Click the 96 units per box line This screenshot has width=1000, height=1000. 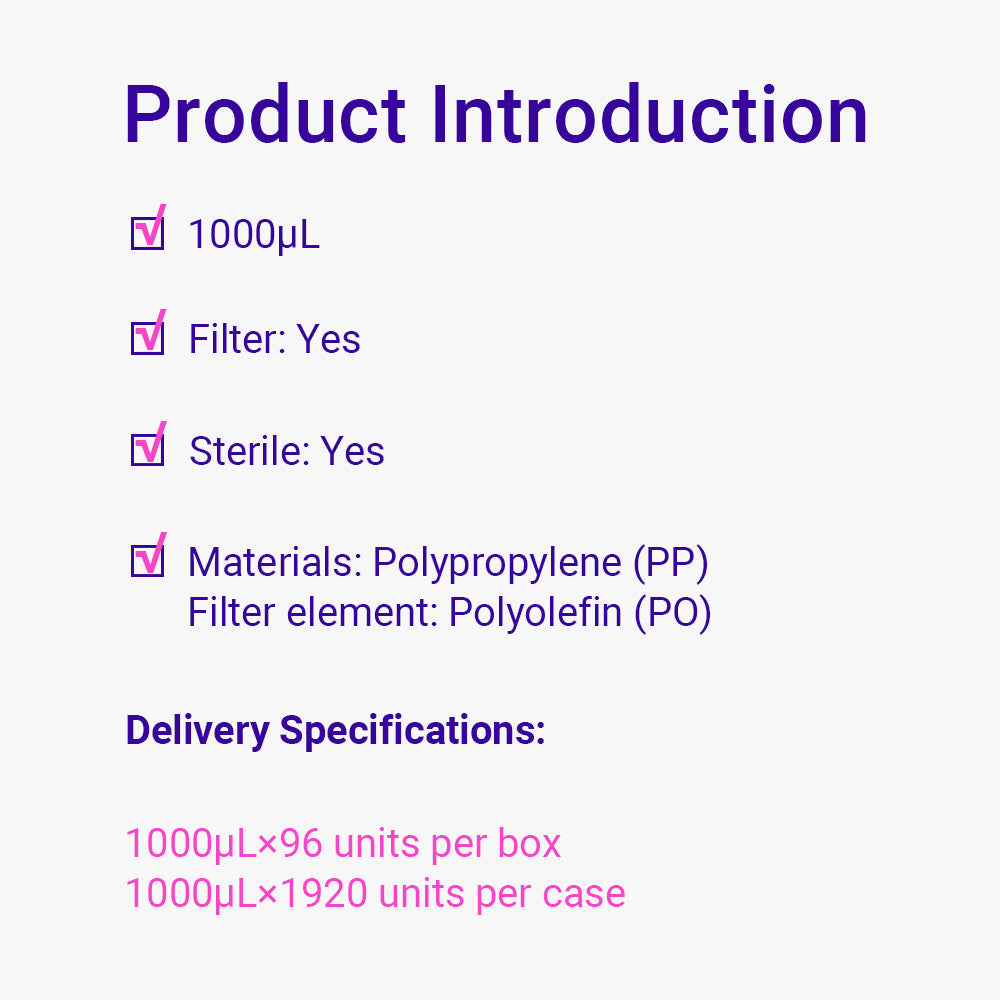(343, 844)
